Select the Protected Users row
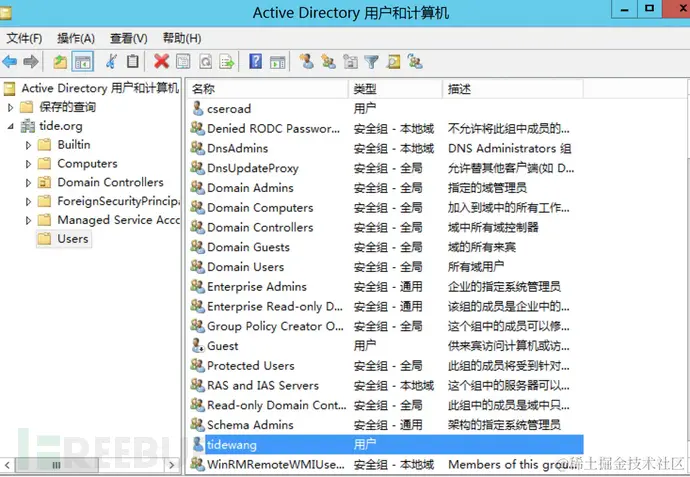Viewport: 690px width, 477px height. click(x=387, y=366)
